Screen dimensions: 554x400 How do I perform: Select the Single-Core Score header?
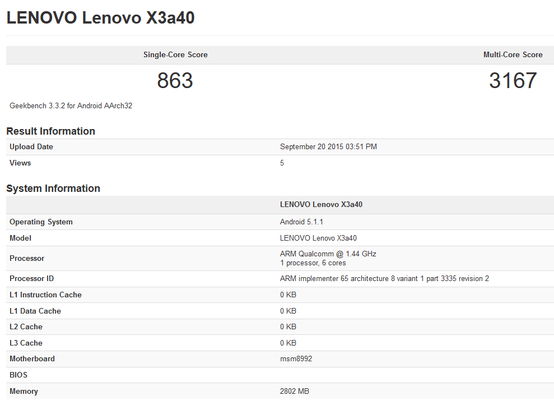pyautogui.click(x=175, y=55)
